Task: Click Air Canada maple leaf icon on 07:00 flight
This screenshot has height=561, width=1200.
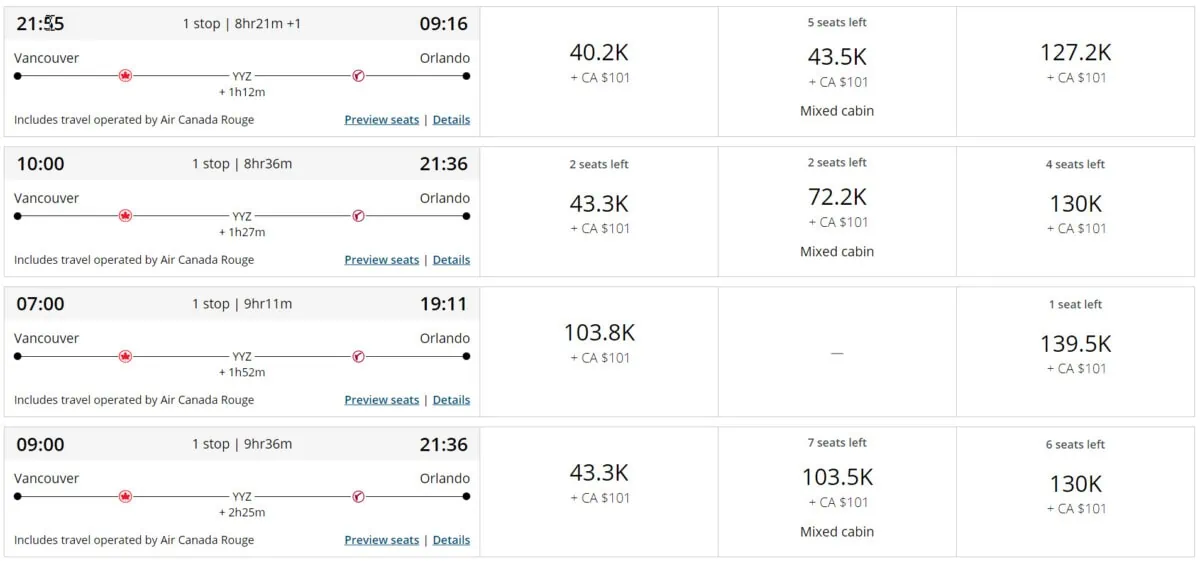Action: [x=125, y=355]
